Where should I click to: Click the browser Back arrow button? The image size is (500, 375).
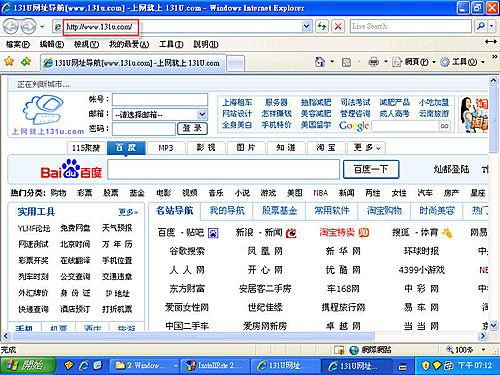[x=11, y=26]
